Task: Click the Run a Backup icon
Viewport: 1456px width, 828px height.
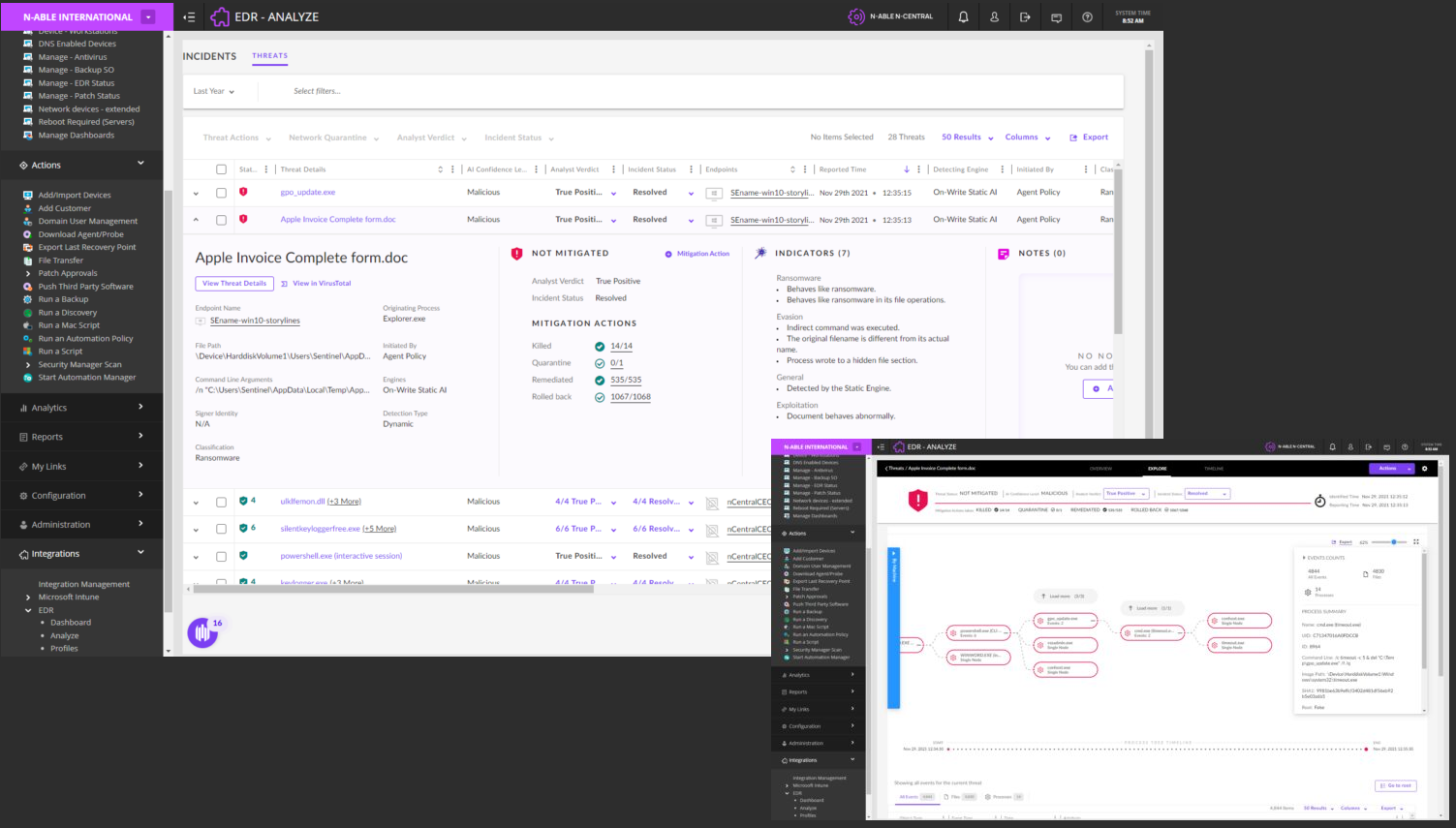Action: point(28,299)
